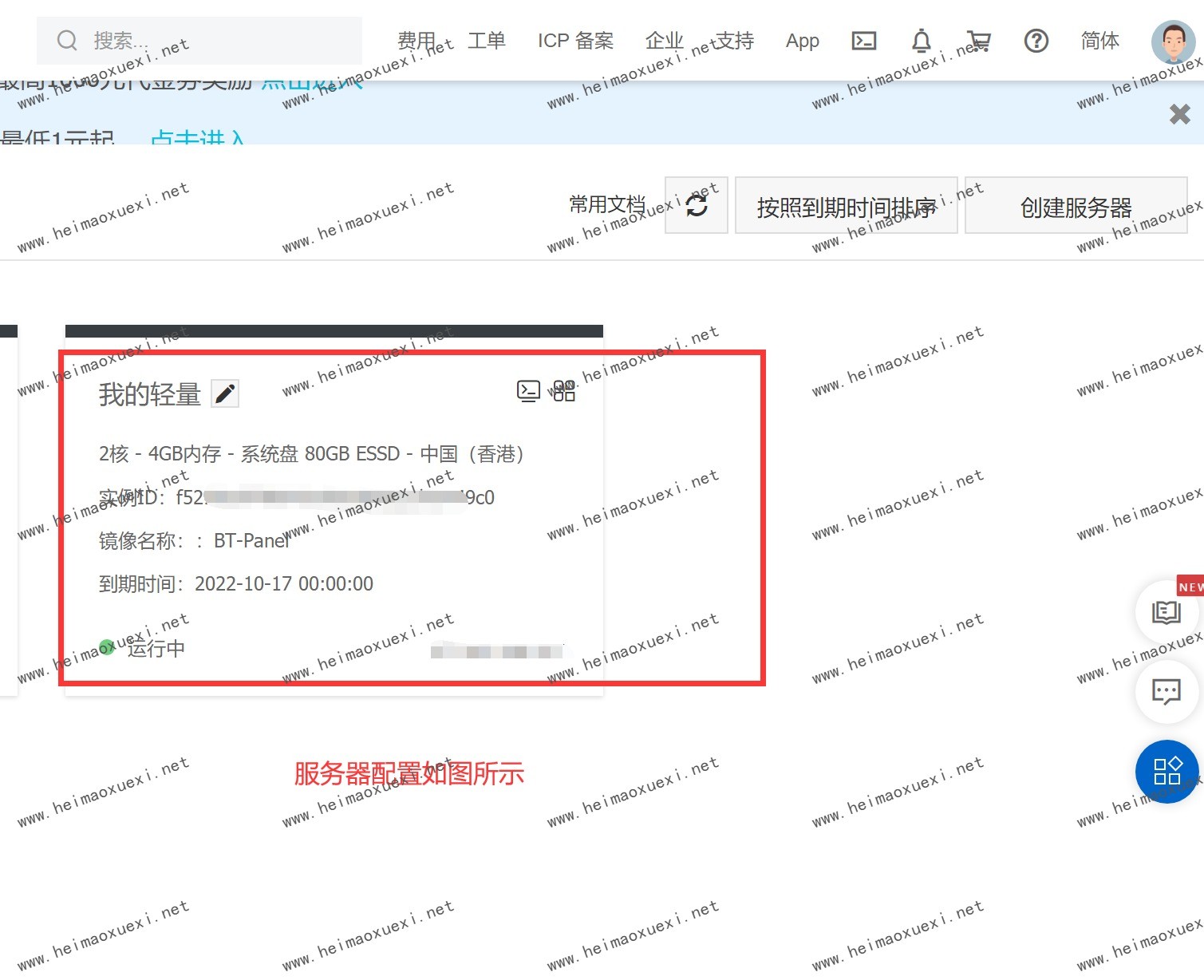Open the shopping cart icon

pos(978,41)
